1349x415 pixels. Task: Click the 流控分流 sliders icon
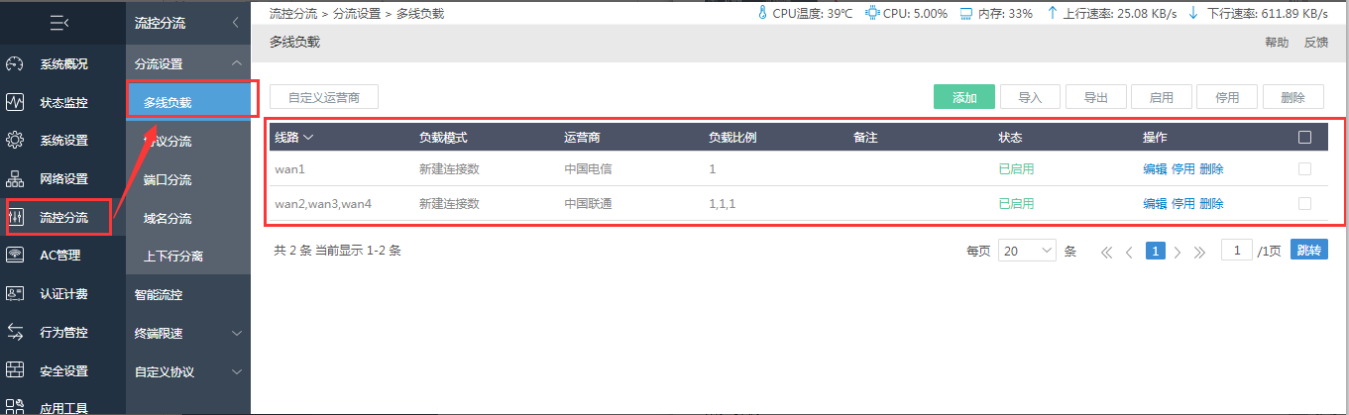[15, 217]
